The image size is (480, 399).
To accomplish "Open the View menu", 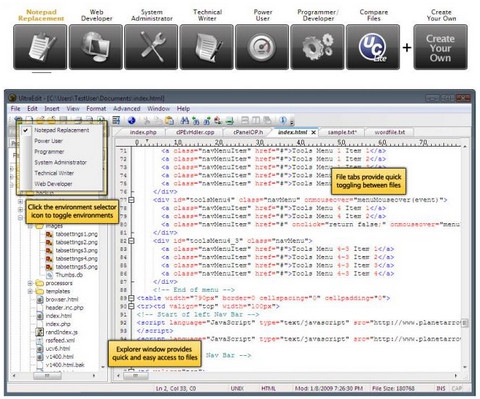I will point(73,109).
